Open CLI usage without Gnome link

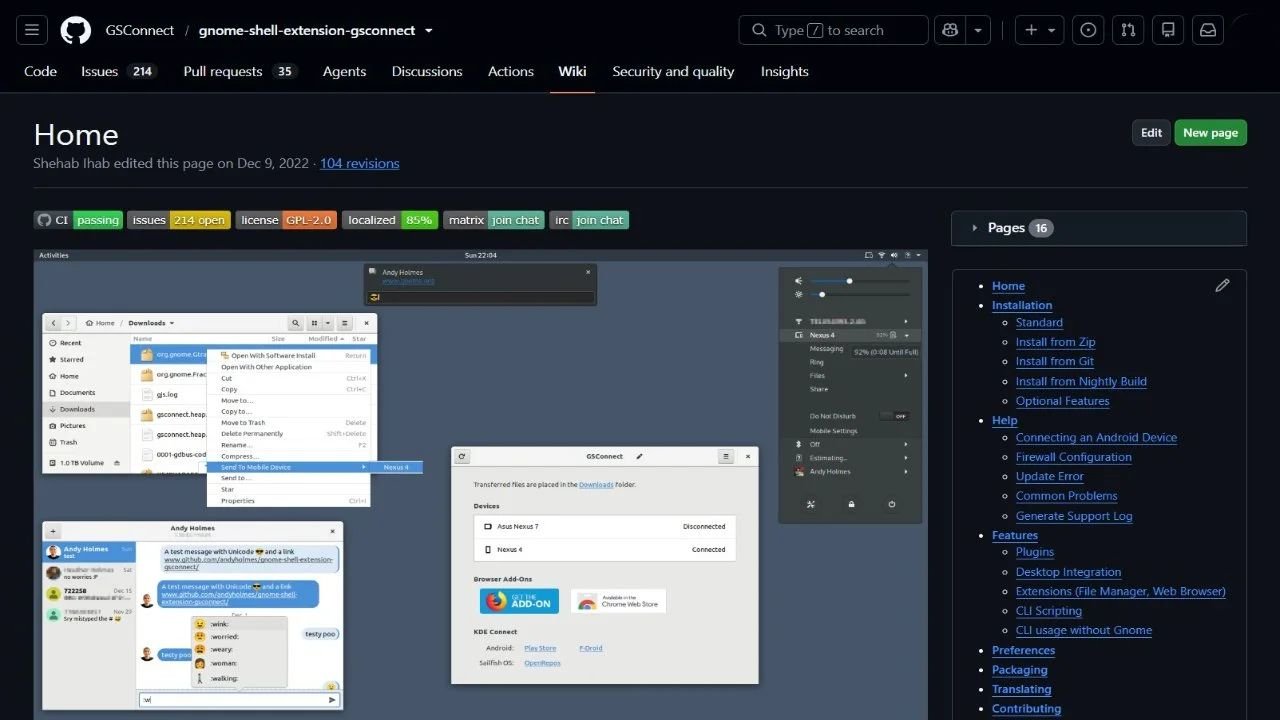click(x=1084, y=630)
